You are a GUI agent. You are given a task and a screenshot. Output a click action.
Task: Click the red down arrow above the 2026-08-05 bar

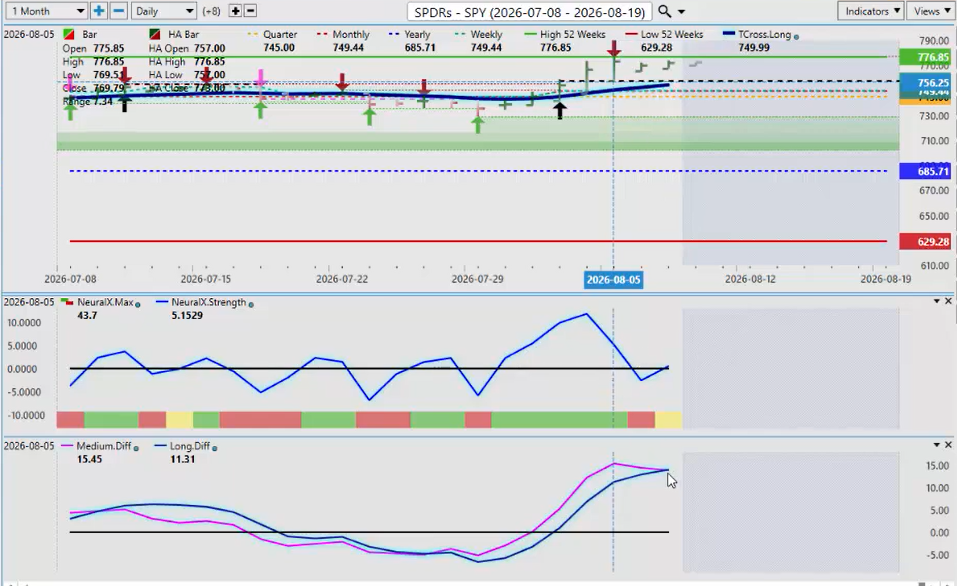613,49
